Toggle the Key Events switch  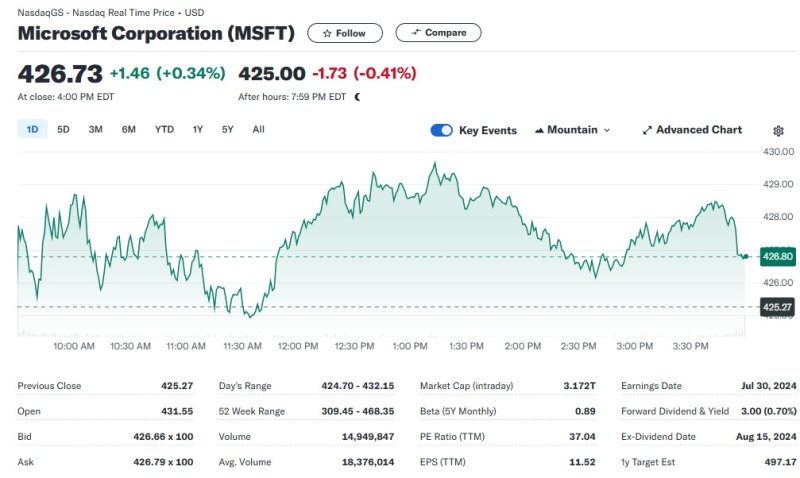pos(441,130)
